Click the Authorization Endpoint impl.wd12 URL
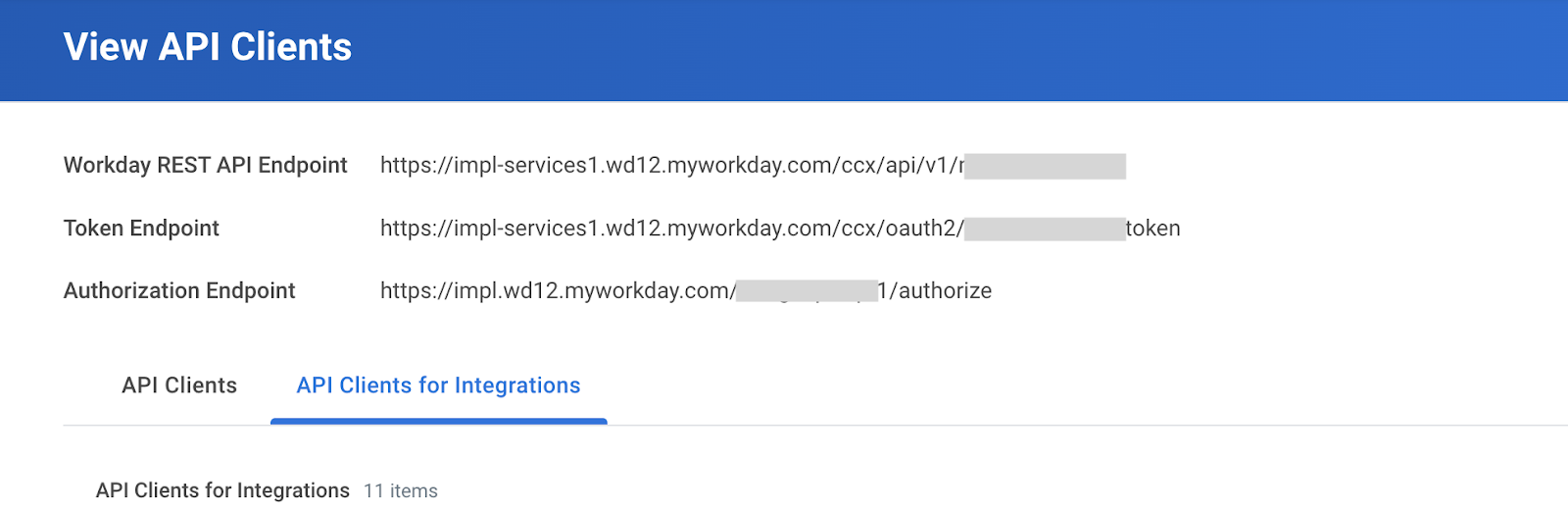 (557, 291)
